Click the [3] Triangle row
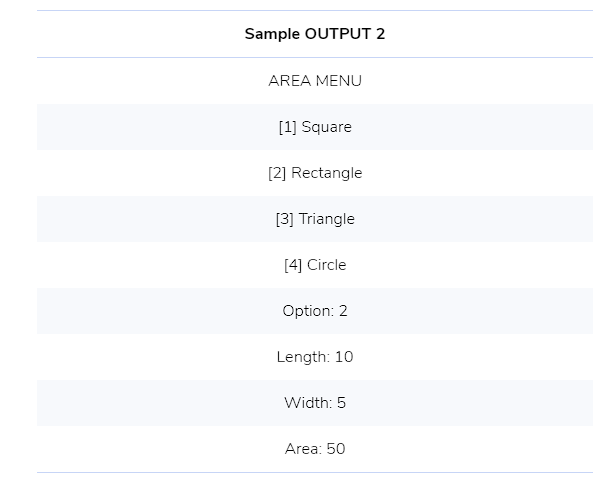Image resolution: width=611 pixels, height=485 pixels. 315,219
